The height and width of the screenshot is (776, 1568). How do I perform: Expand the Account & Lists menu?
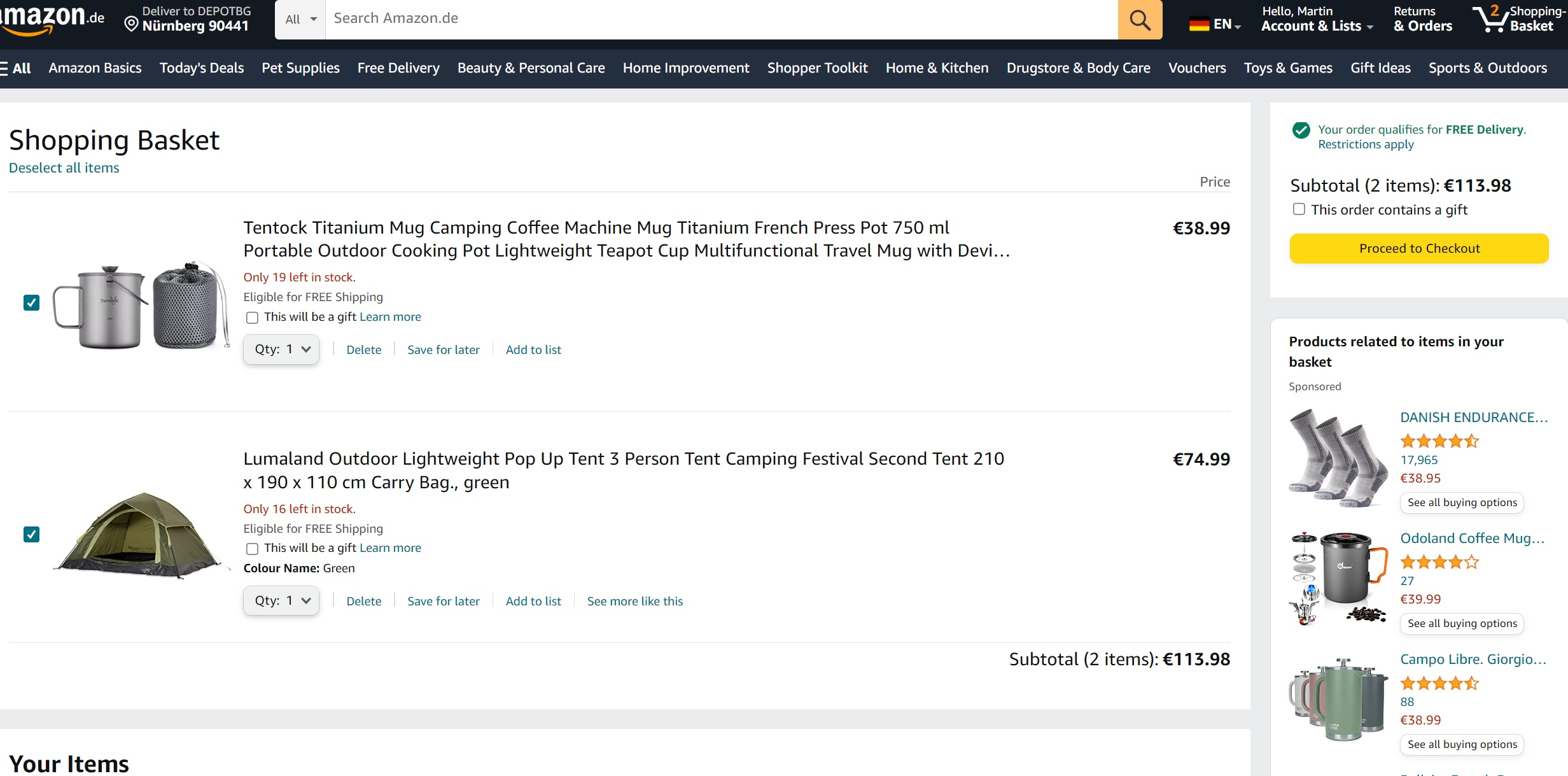[x=1317, y=19]
